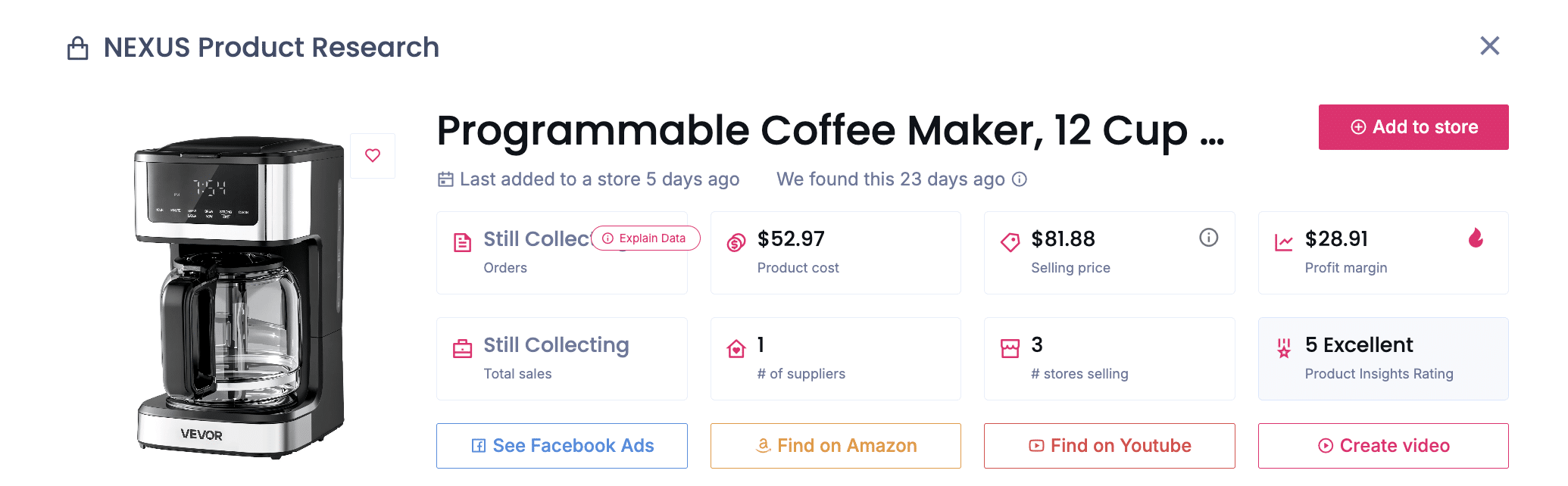The height and width of the screenshot is (486, 1568).
Task: Click the info icon next to Selling price
Action: [x=1208, y=237]
